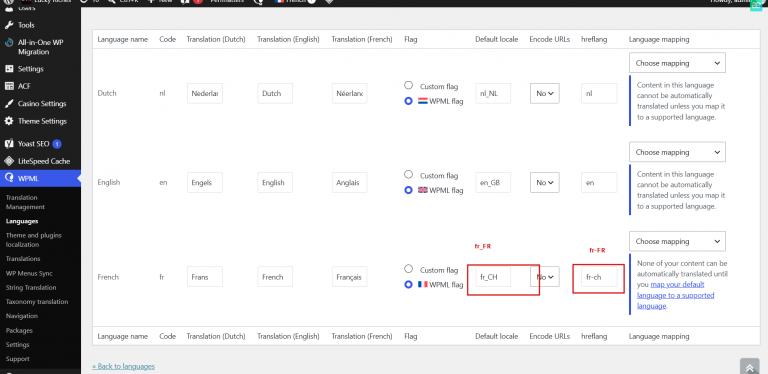Click the LiteSpeed Cache diamond icon
The image size is (768, 374).
point(9,161)
